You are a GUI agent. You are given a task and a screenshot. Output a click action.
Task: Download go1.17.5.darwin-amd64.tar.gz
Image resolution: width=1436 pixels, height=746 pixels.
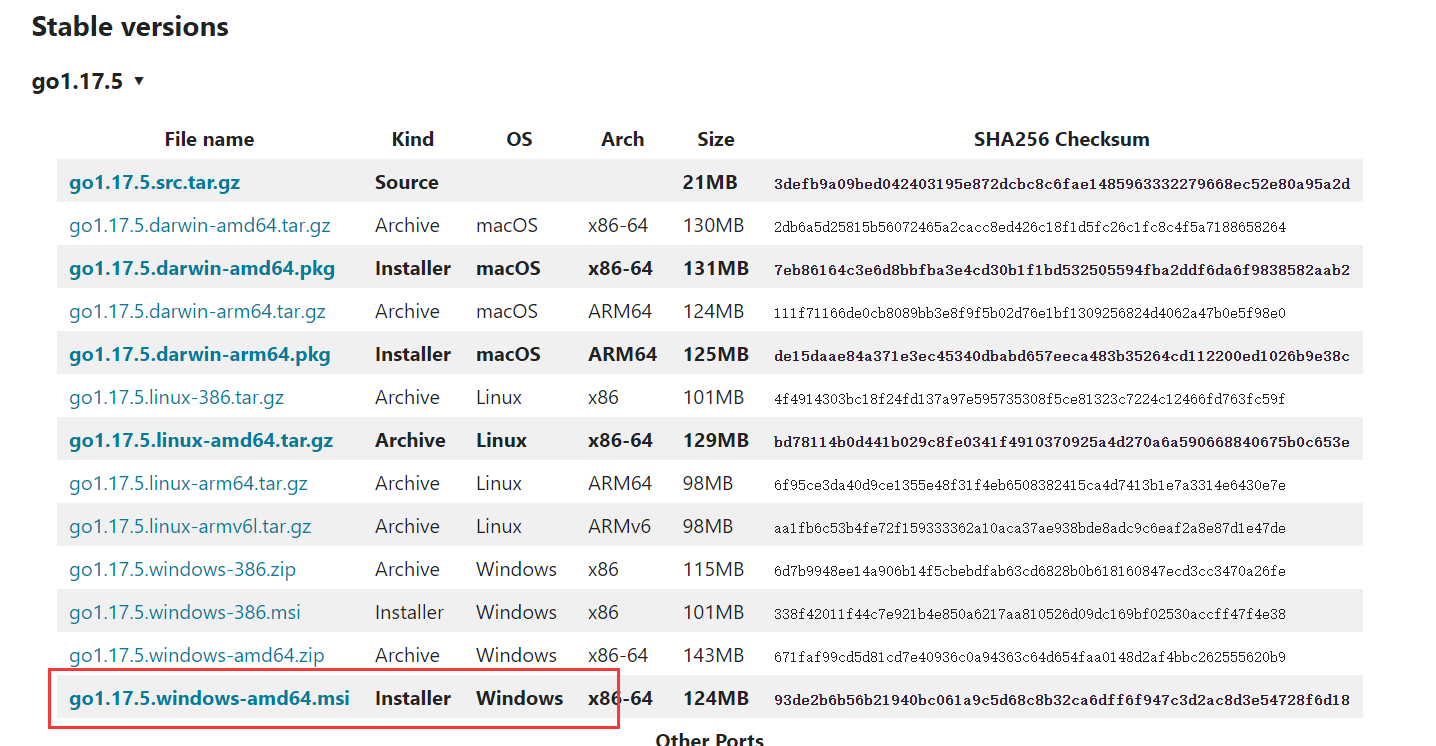[199, 226]
